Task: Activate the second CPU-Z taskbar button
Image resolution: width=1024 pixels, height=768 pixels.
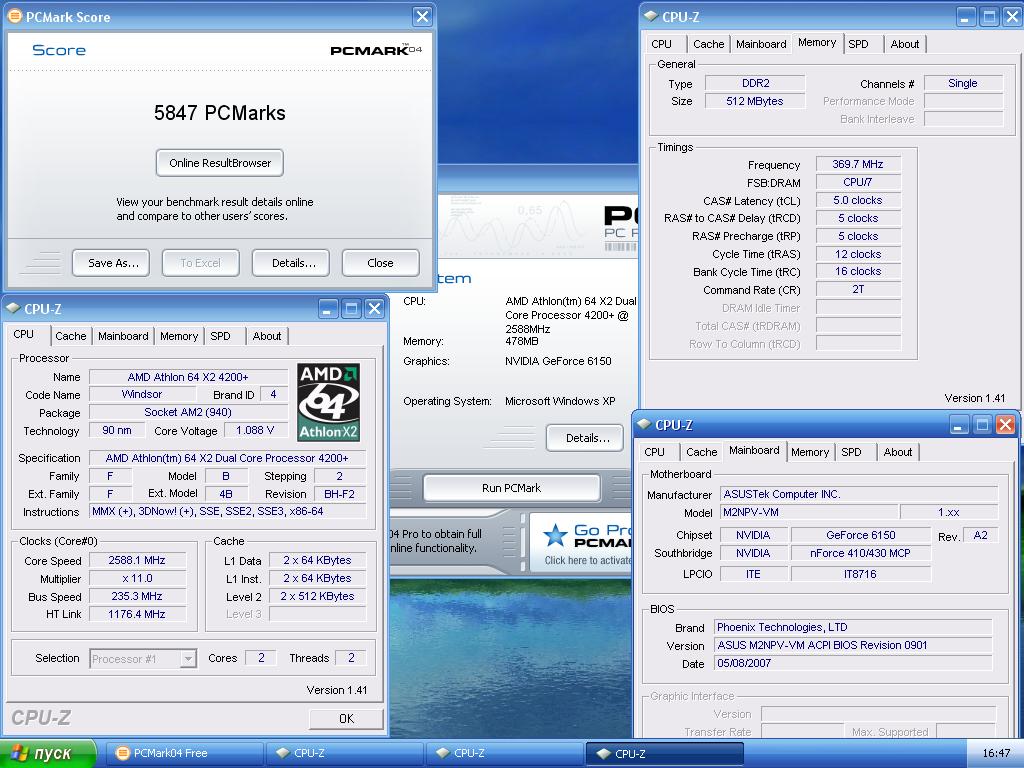Action: (505, 754)
